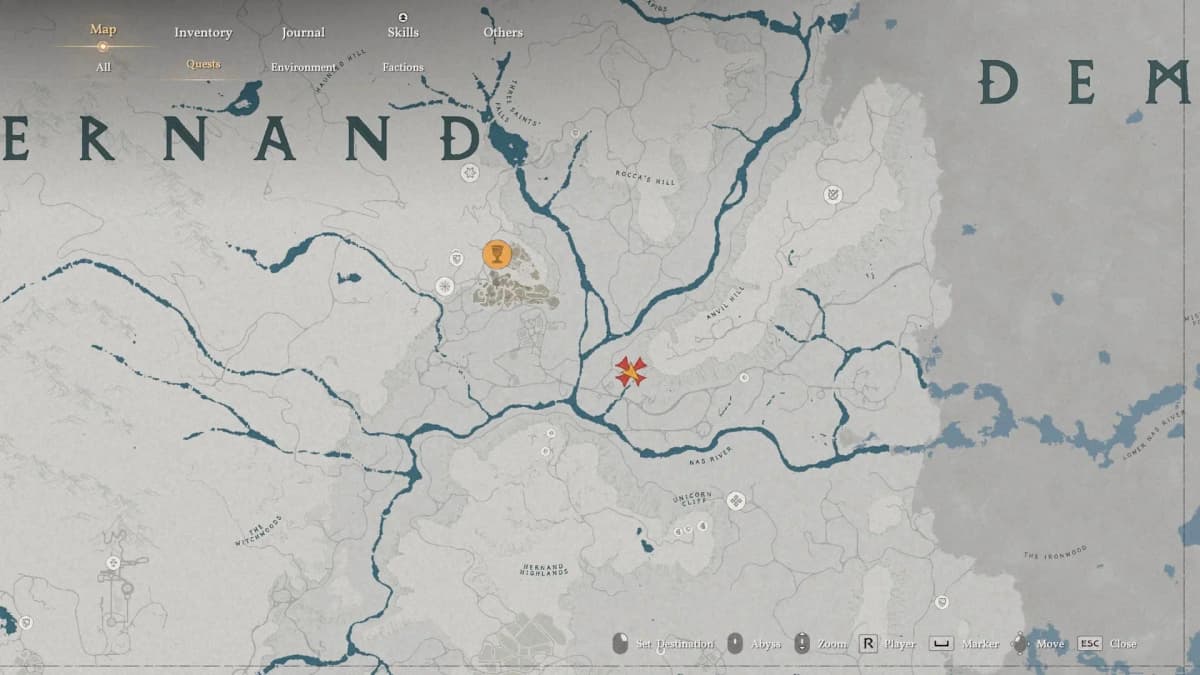1200x675 pixels.
Task: Go to the Others tab
Action: click(x=503, y=32)
